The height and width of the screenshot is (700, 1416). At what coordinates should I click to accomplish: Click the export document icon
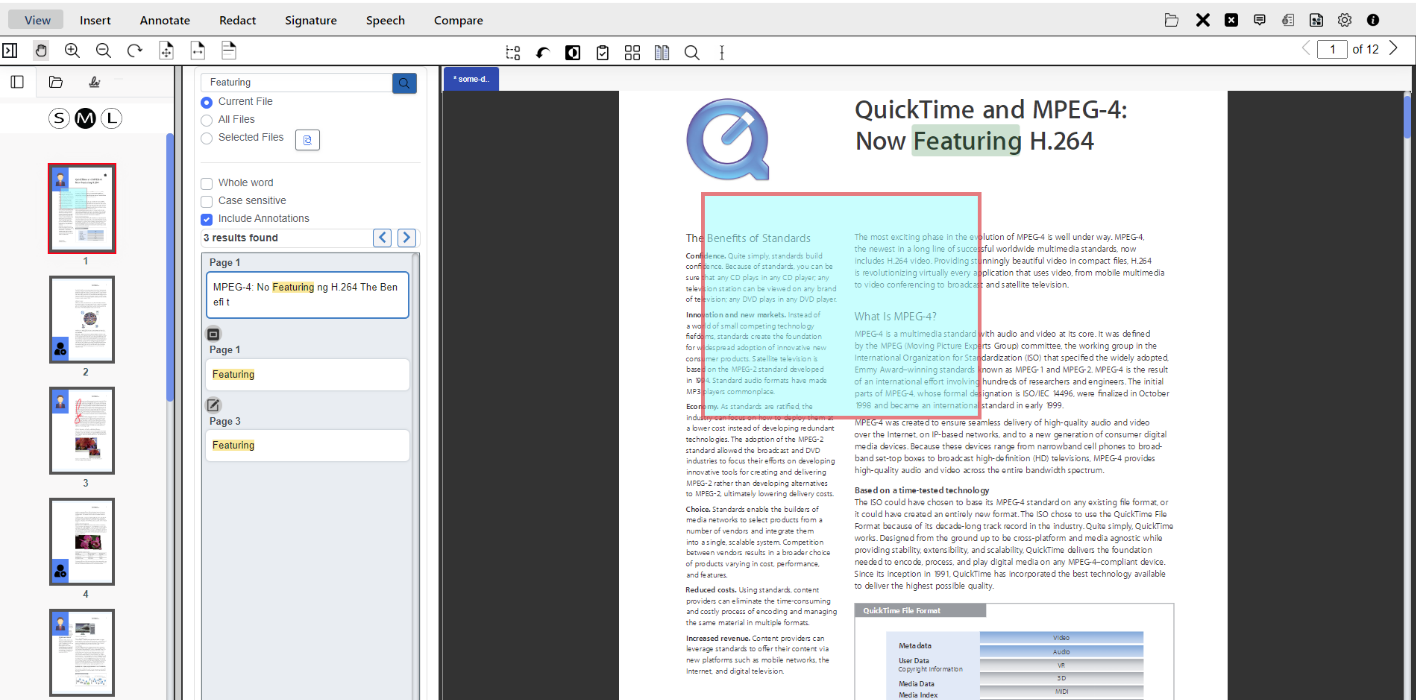tap(1317, 20)
